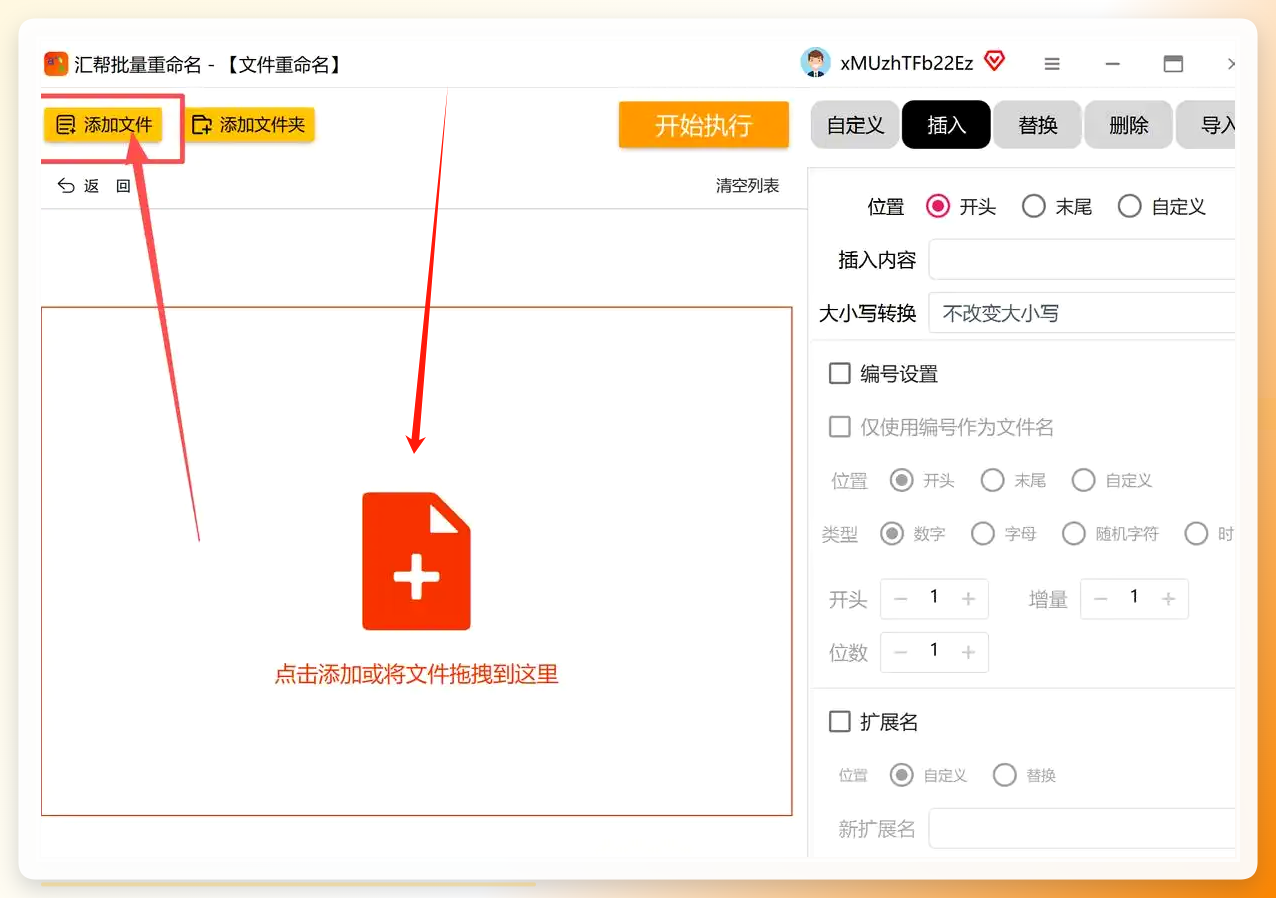Switch to the 替换 tab
Screen dimensions: 1276x898
[x=1037, y=125]
